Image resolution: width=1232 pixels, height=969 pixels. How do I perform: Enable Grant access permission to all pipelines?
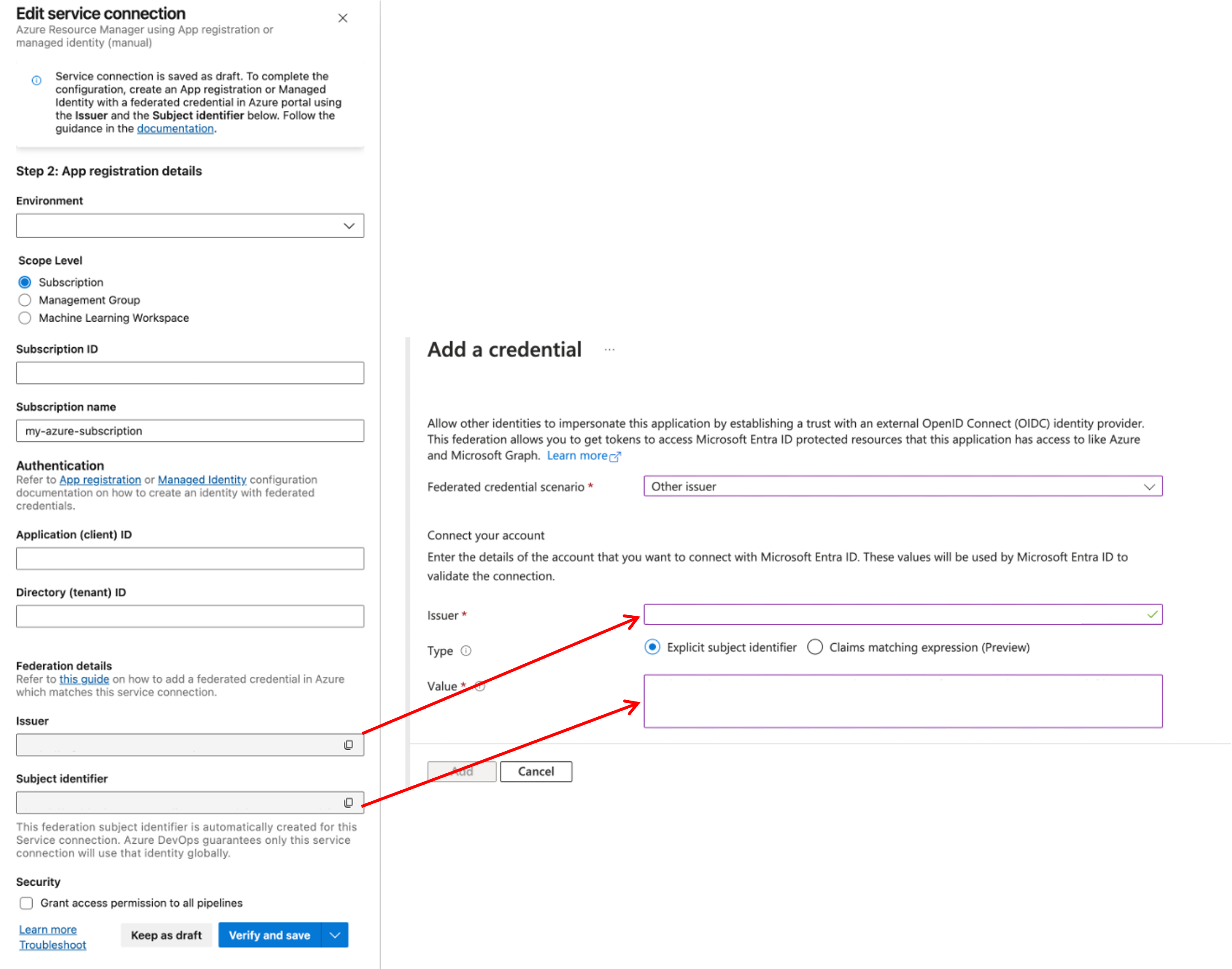[27, 903]
